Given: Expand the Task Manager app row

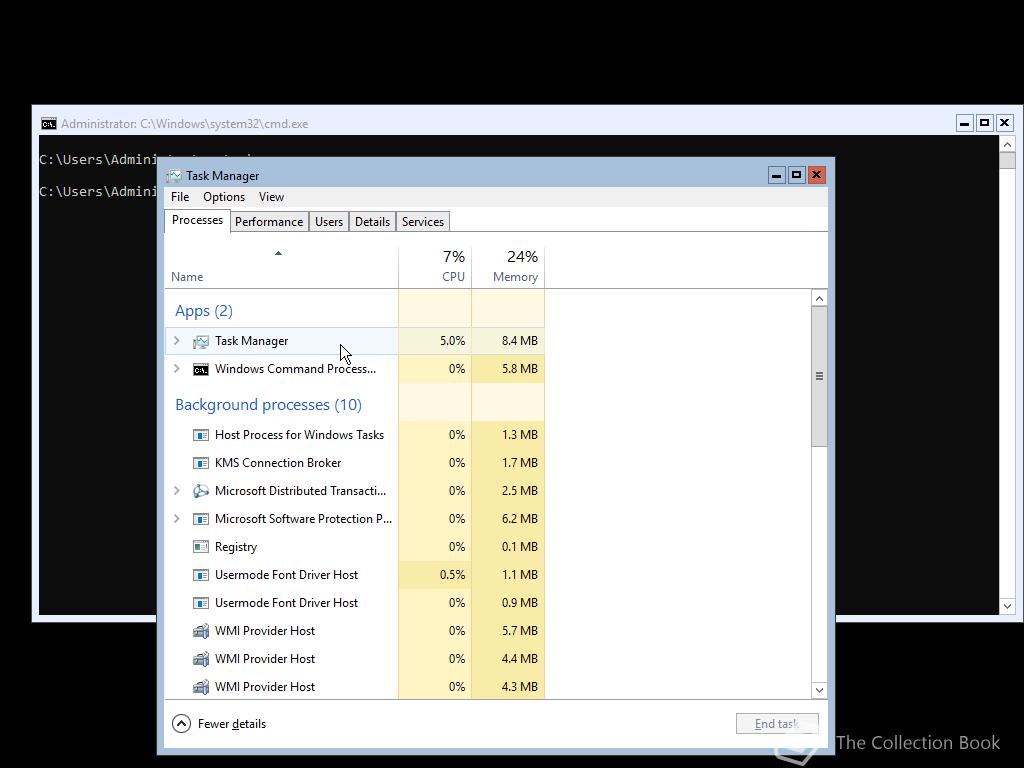Looking at the screenshot, I should click(x=176, y=341).
